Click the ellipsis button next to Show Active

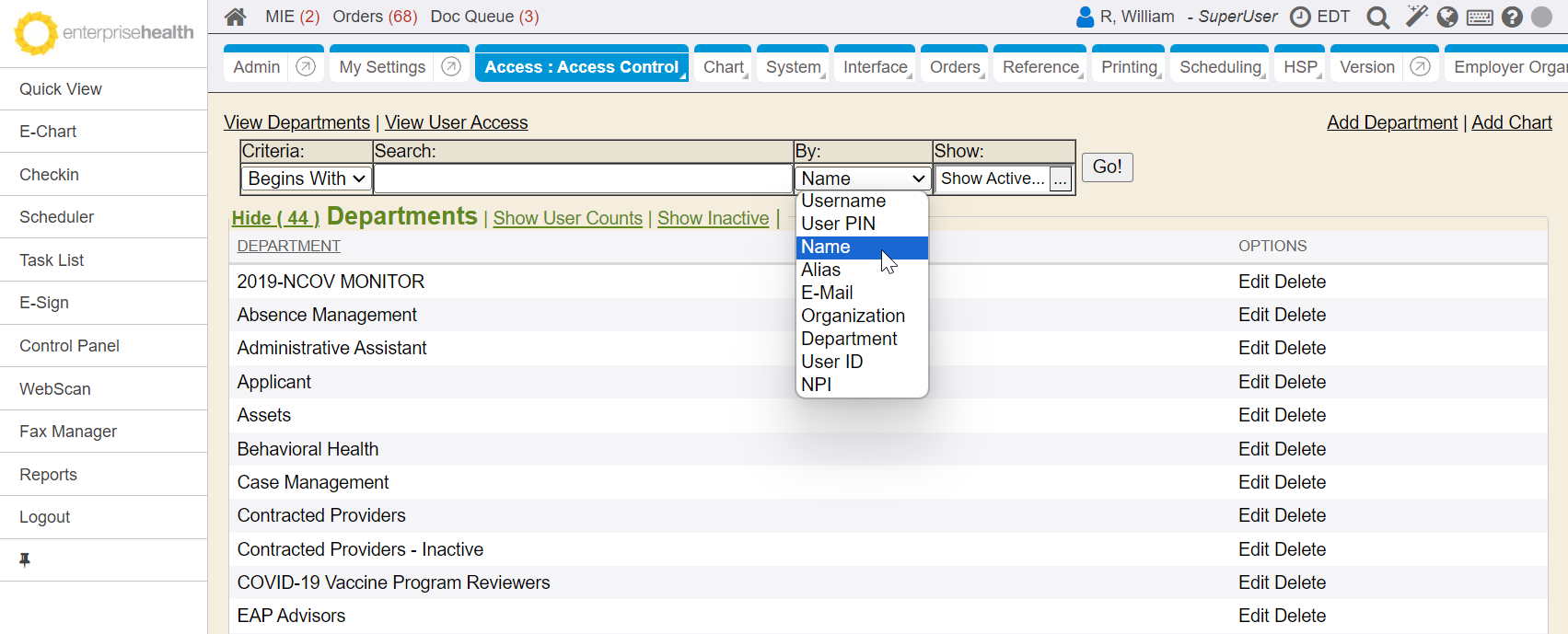click(1061, 179)
